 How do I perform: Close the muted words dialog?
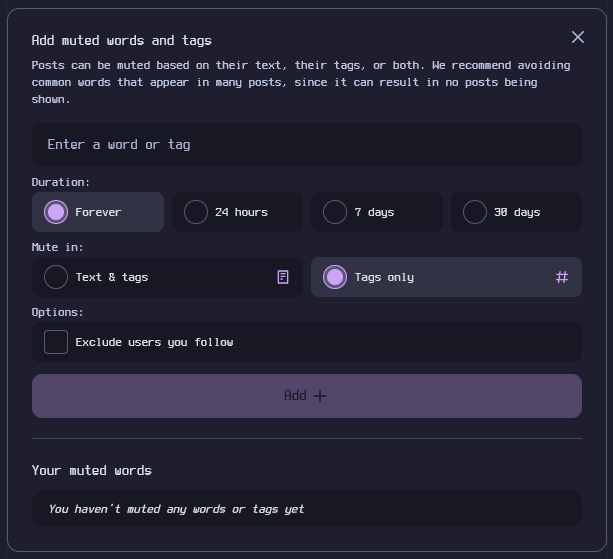[x=577, y=37]
